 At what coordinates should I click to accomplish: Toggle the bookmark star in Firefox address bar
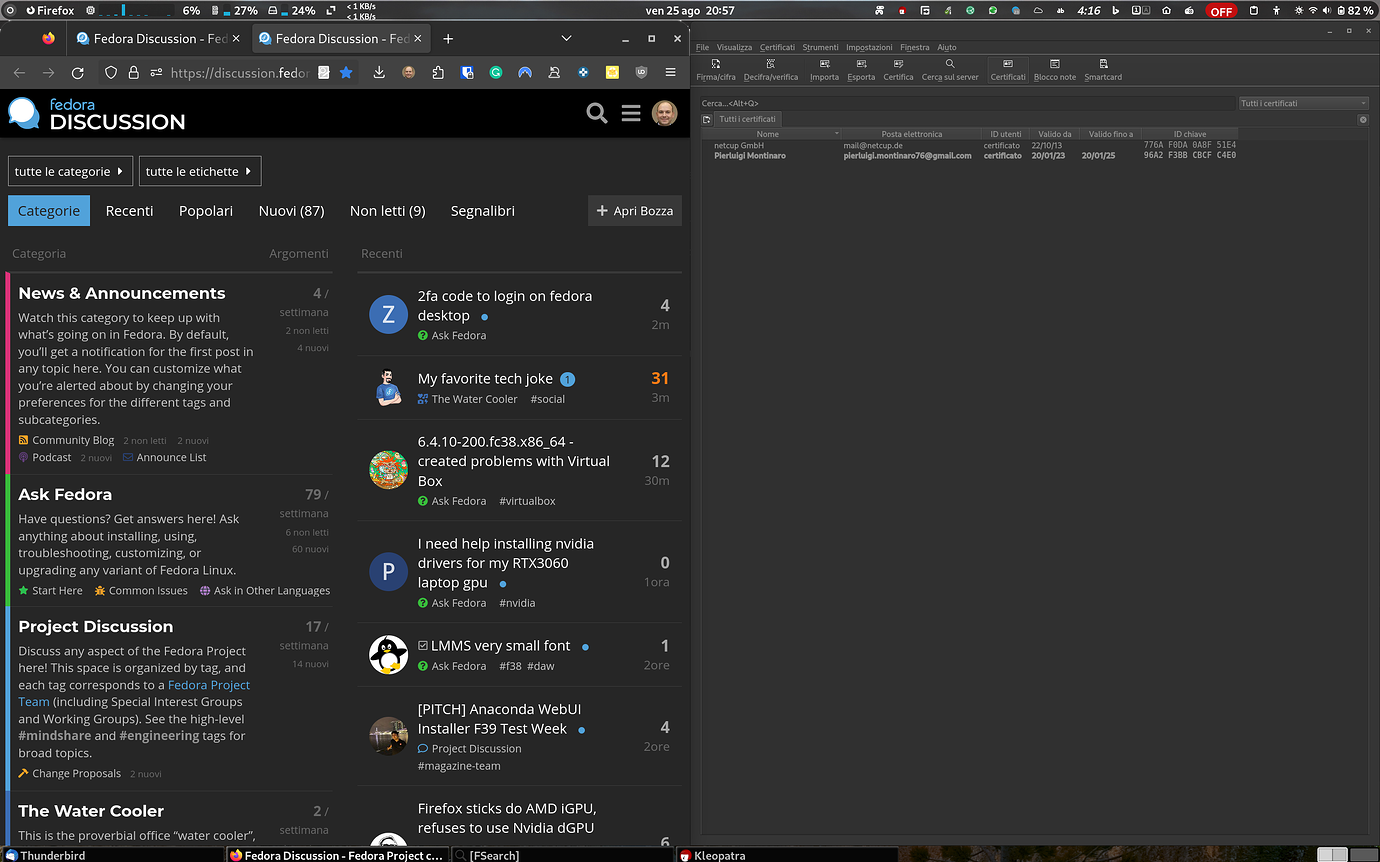pyautogui.click(x=345, y=72)
